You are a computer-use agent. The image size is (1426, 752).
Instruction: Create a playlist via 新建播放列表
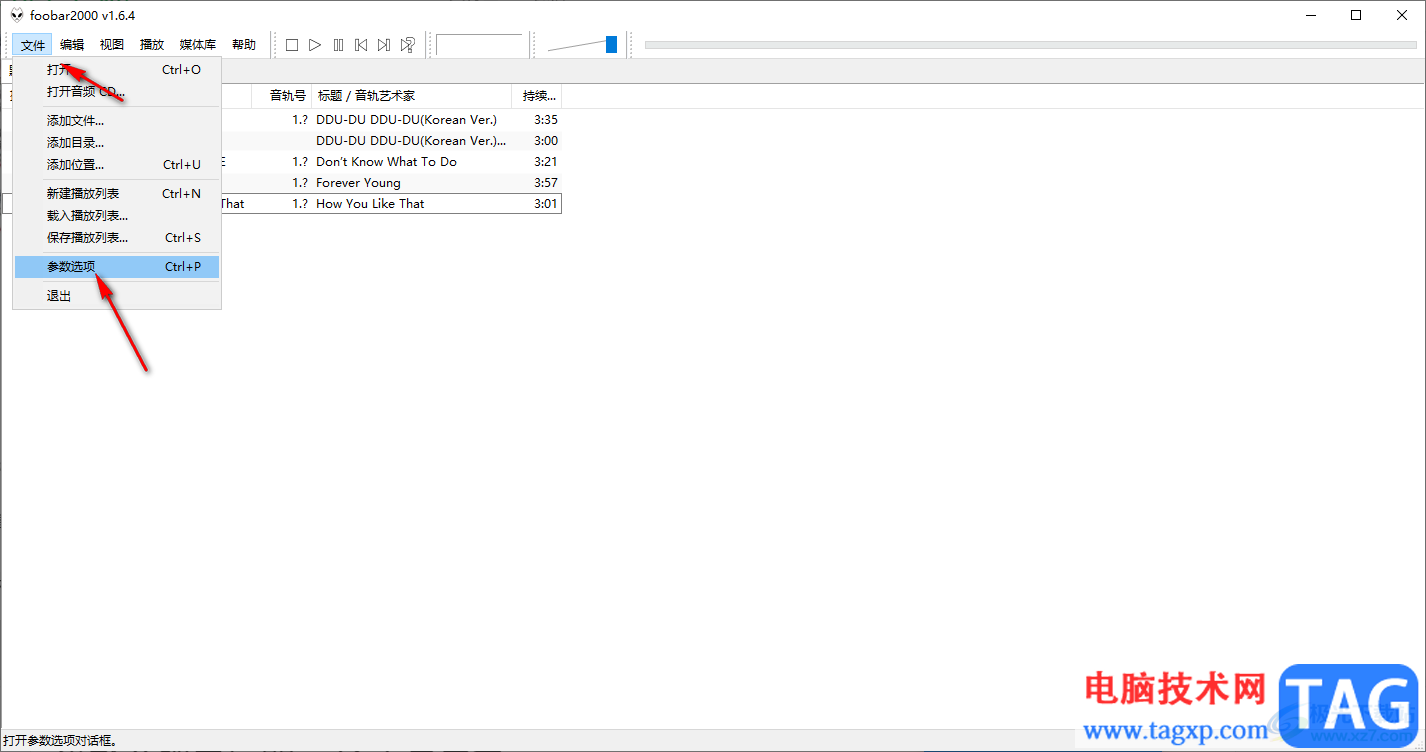tap(117, 194)
